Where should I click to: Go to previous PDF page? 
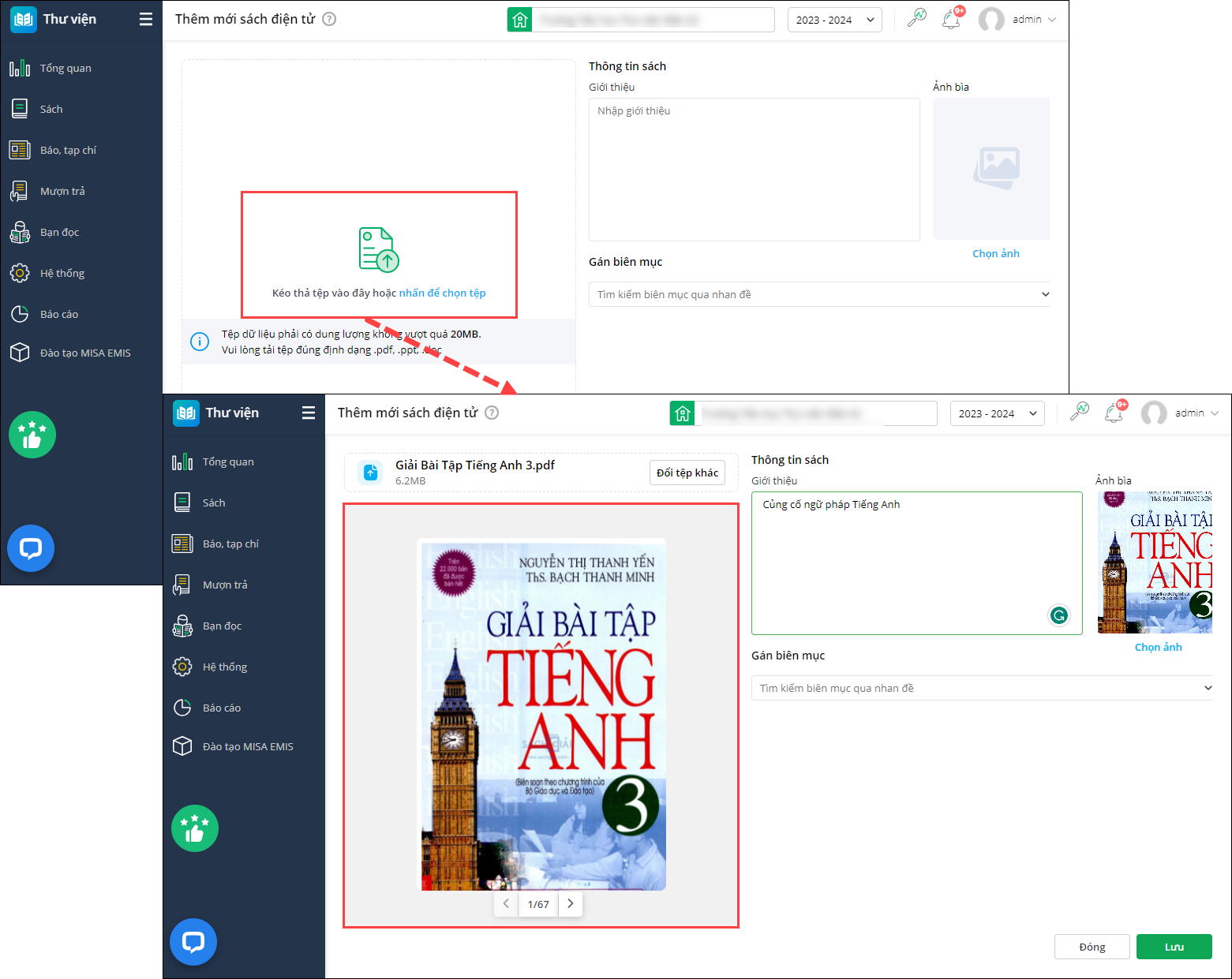point(506,904)
